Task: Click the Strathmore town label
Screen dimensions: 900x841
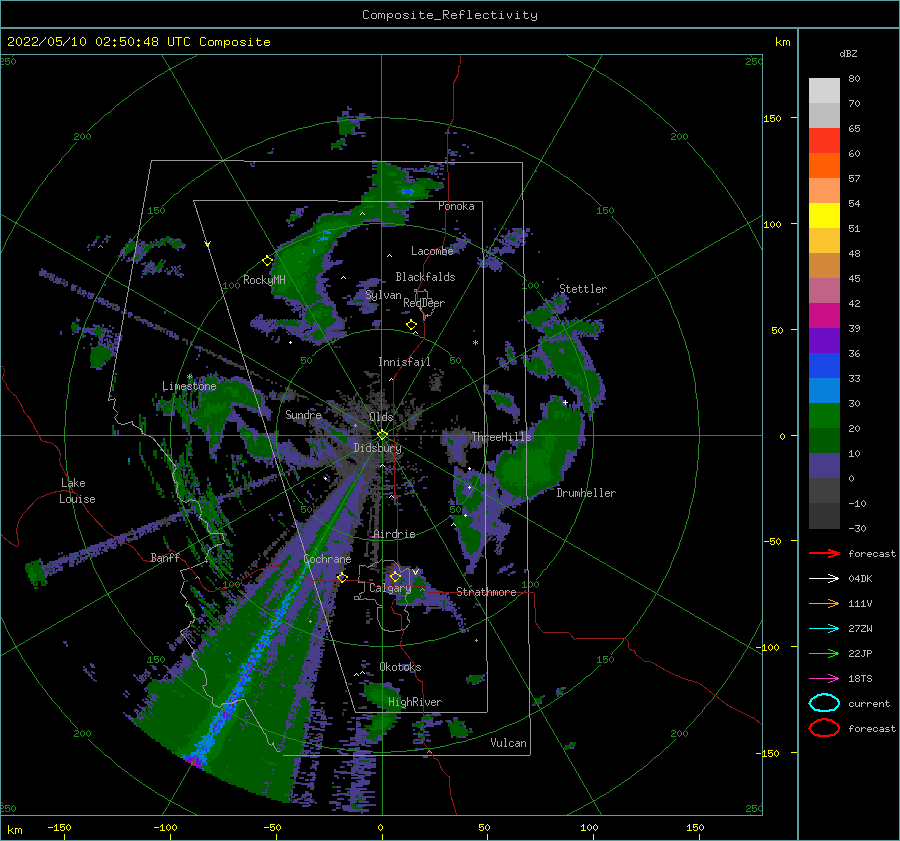Action: pyautogui.click(x=486, y=592)
